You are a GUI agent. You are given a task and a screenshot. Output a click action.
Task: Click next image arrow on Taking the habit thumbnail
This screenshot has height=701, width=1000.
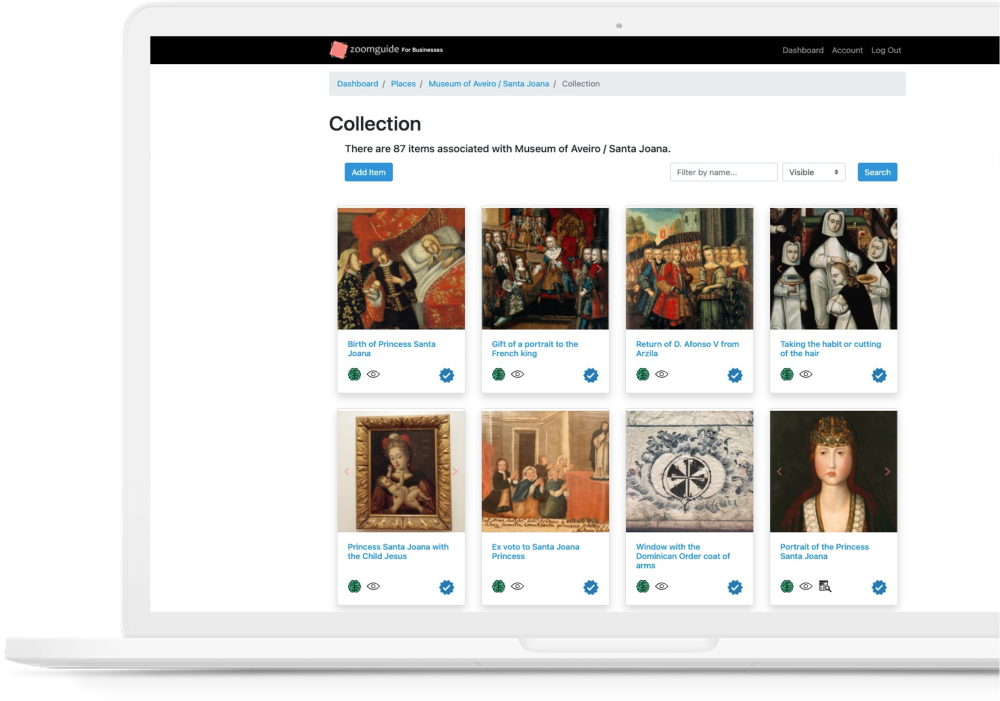pyautogui.click(x=887, y=269)
